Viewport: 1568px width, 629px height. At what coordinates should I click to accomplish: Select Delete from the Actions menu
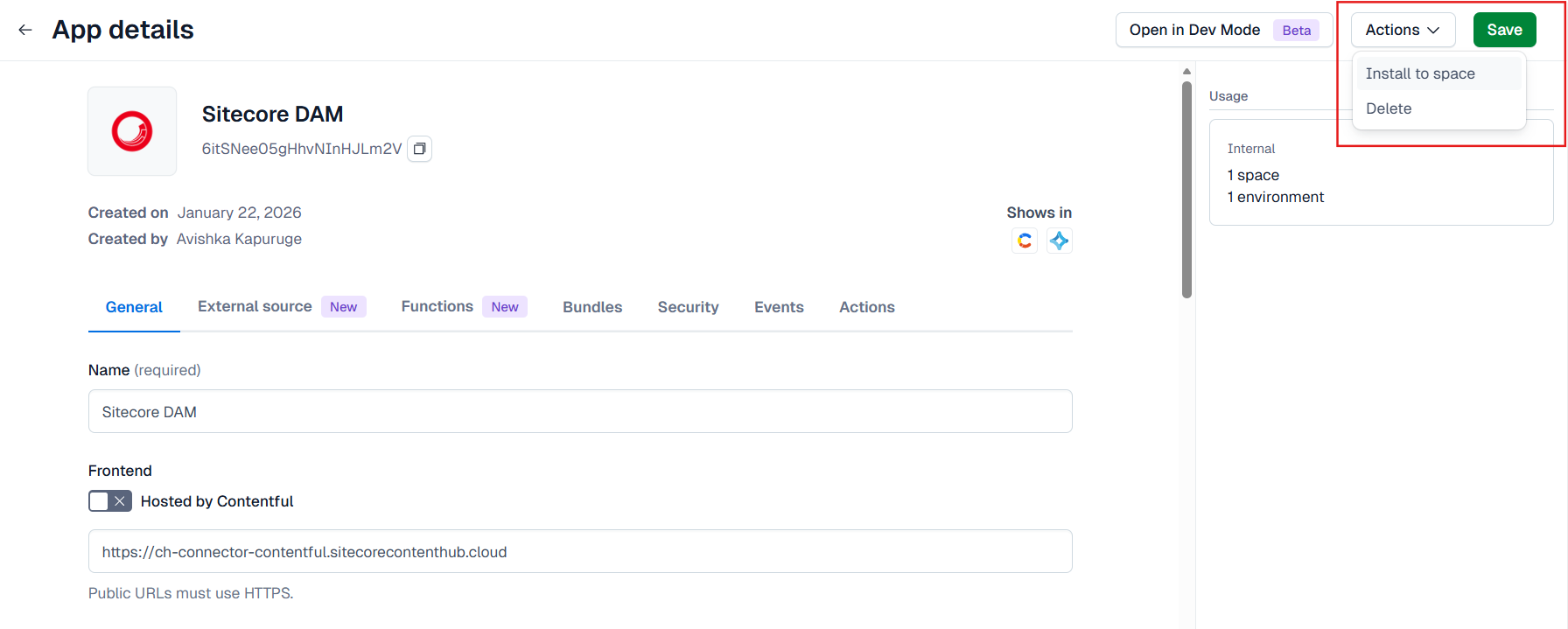coord(1438,108)
